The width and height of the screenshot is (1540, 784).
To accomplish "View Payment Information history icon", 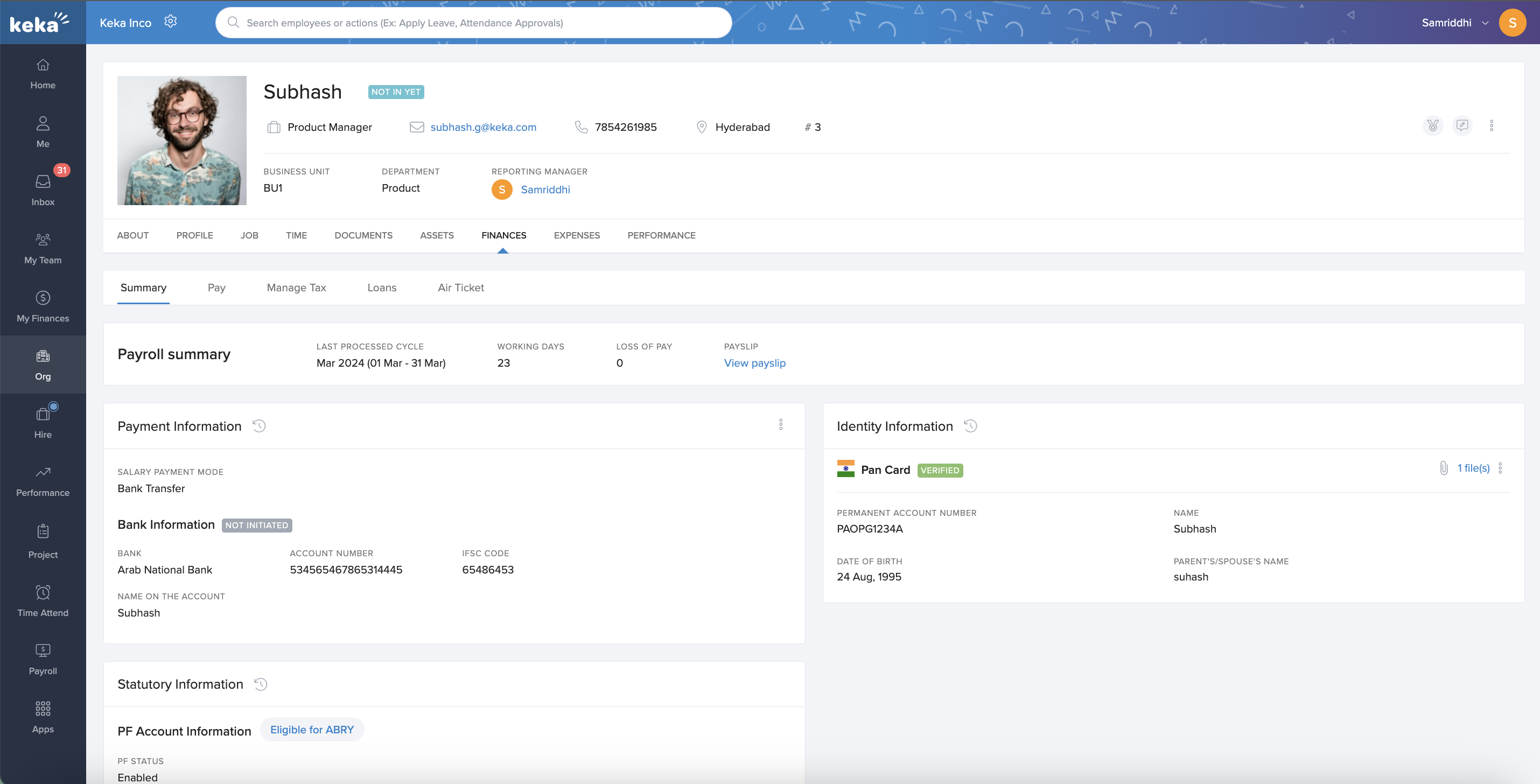I will pyautogui.click(x=259, y=426).
